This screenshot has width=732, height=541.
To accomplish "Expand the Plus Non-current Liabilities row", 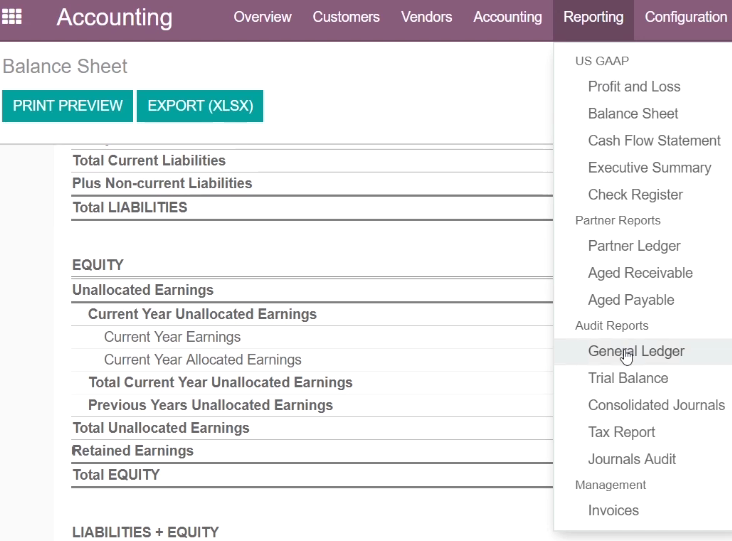I will tap(162, 183).
